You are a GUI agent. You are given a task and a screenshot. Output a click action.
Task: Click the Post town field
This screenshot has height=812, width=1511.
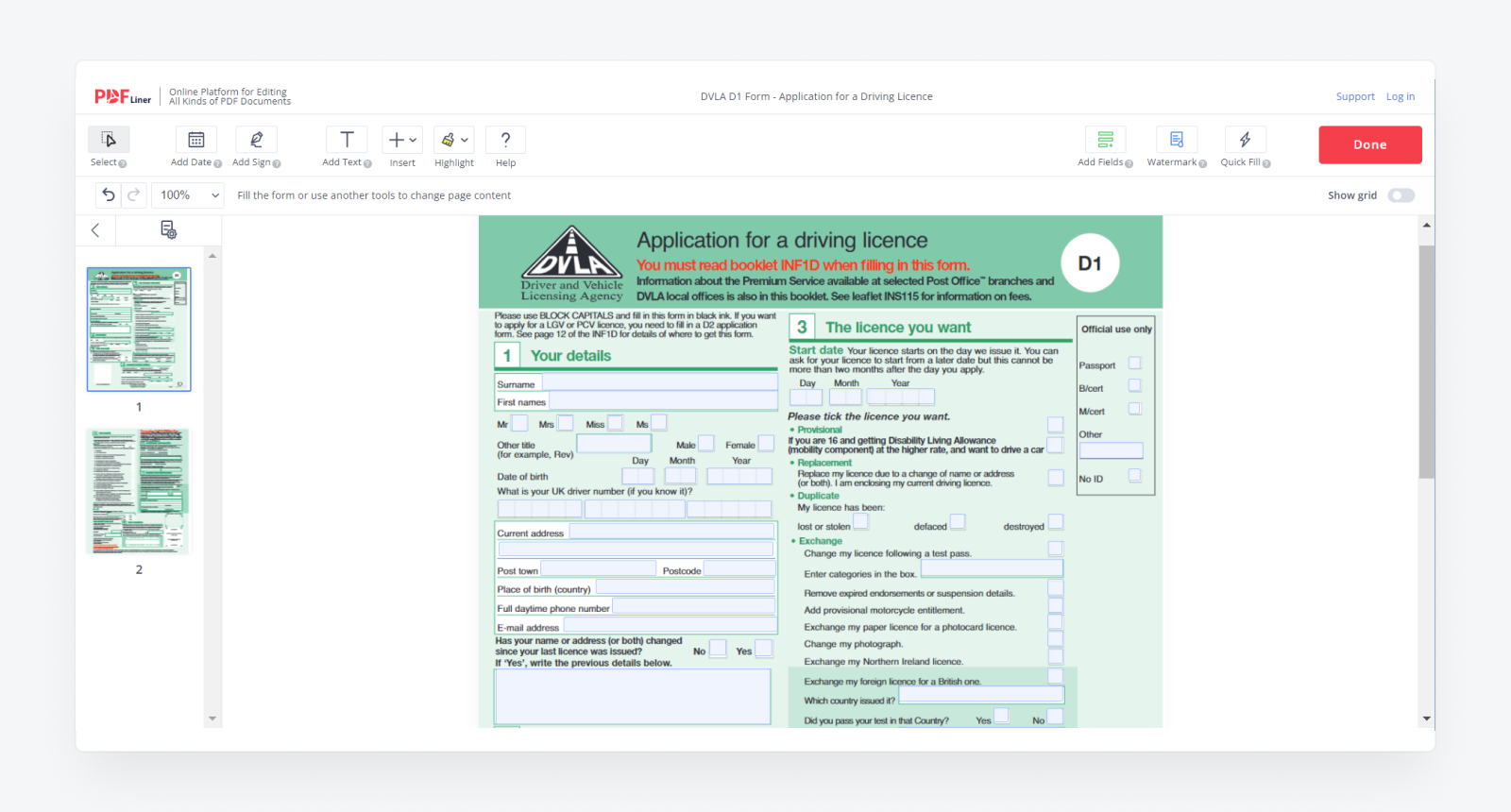click(x=598, y=568)
